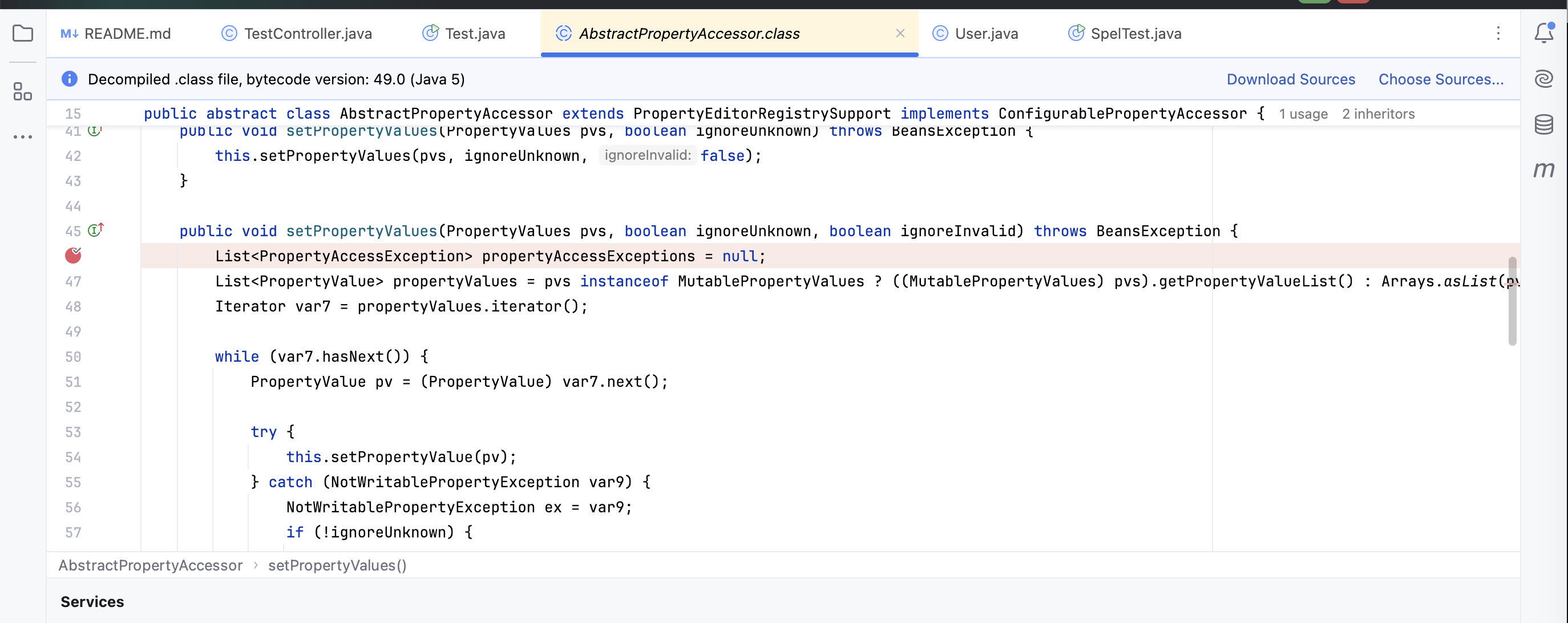Image resolution: width=1568 pixels, height=623 pixels.
Task: Click the 1 usage inlay hint
Action: point(1303,114)
